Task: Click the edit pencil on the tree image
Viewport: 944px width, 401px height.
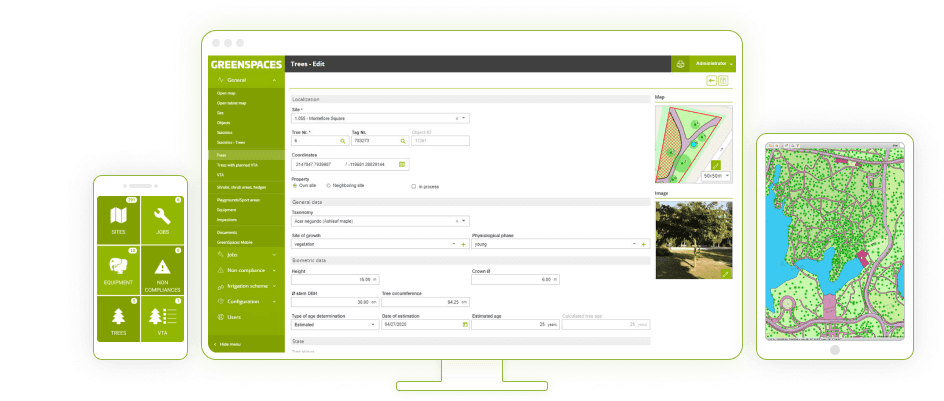Action: coord(726,274)
